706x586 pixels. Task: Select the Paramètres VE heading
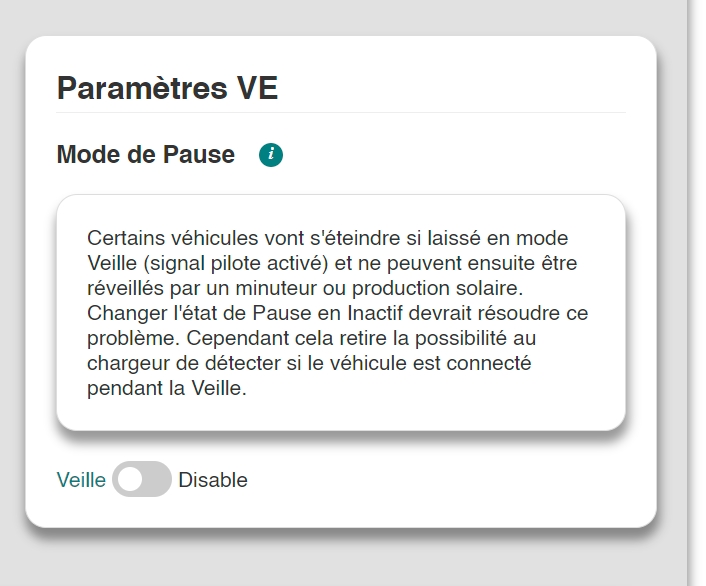[x=167, y=88]
